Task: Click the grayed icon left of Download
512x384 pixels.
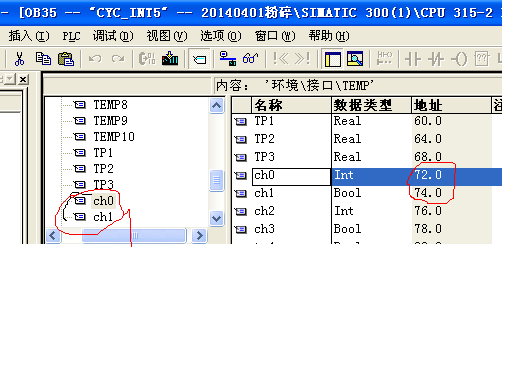Action: pos(147,59)
